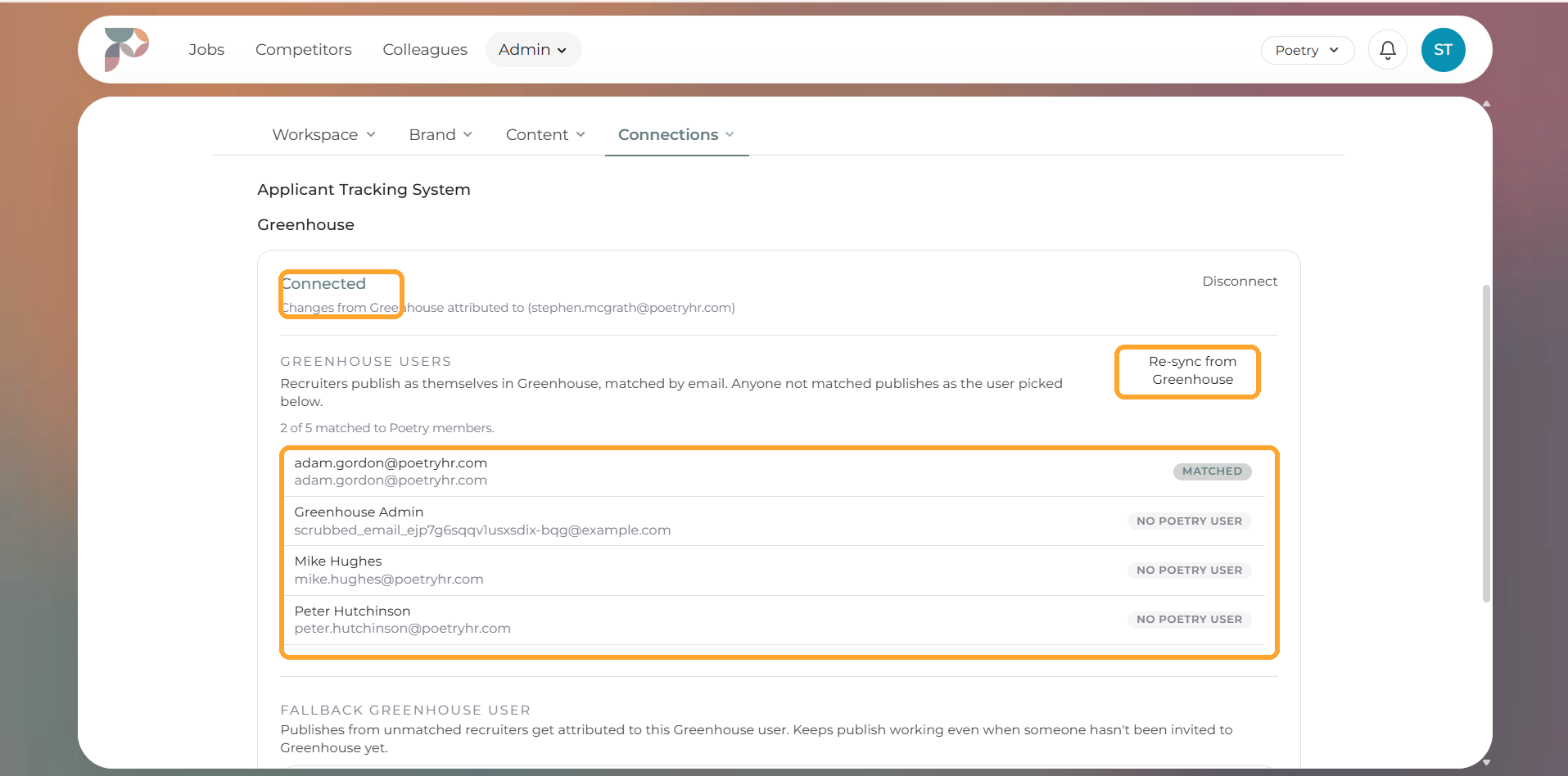Expand the Workspace tab dropdown

[x=324, y=134]
